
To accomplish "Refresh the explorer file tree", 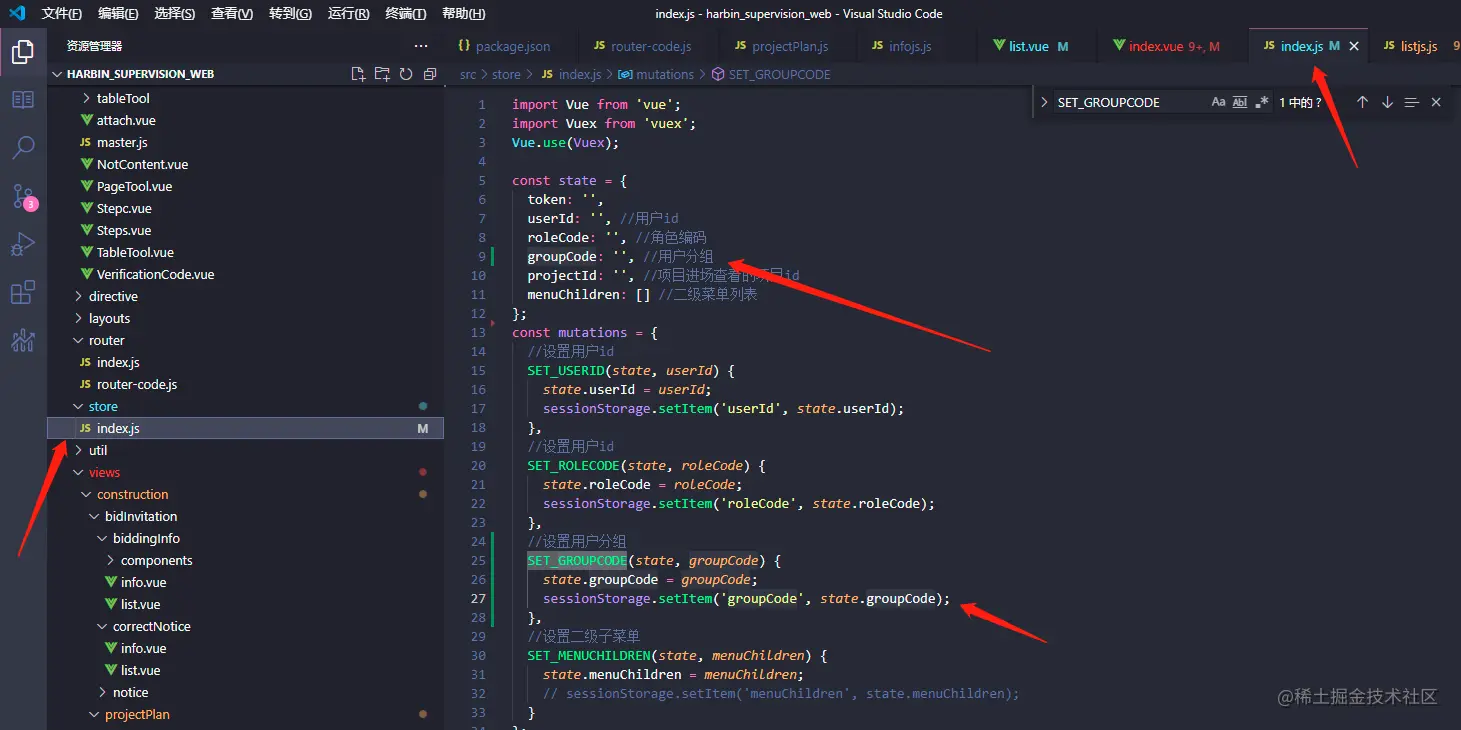I will (x=406, y=74).
